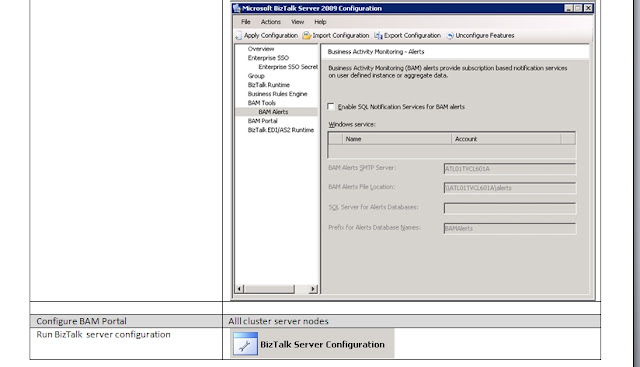This screenshot has height=367, width=640.
Task: Select Enterprise SSO tree item
Action: click(268, 58)
